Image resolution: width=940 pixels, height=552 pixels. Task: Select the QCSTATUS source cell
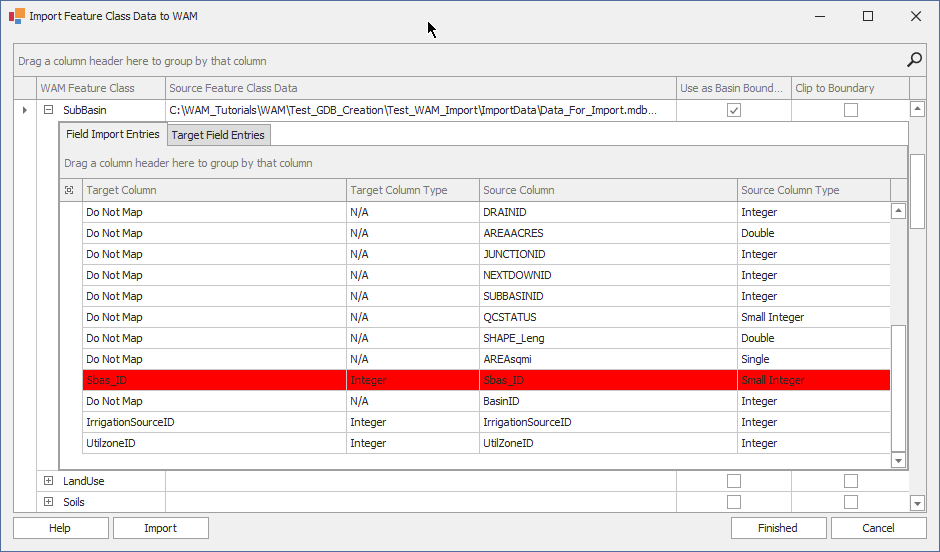click(608, 317)
